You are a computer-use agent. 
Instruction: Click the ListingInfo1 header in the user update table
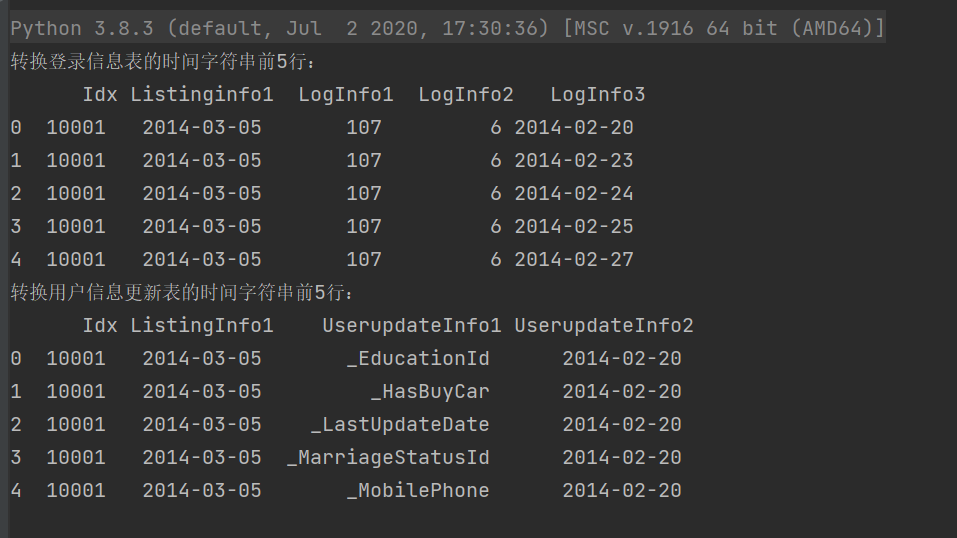(202, 326)
